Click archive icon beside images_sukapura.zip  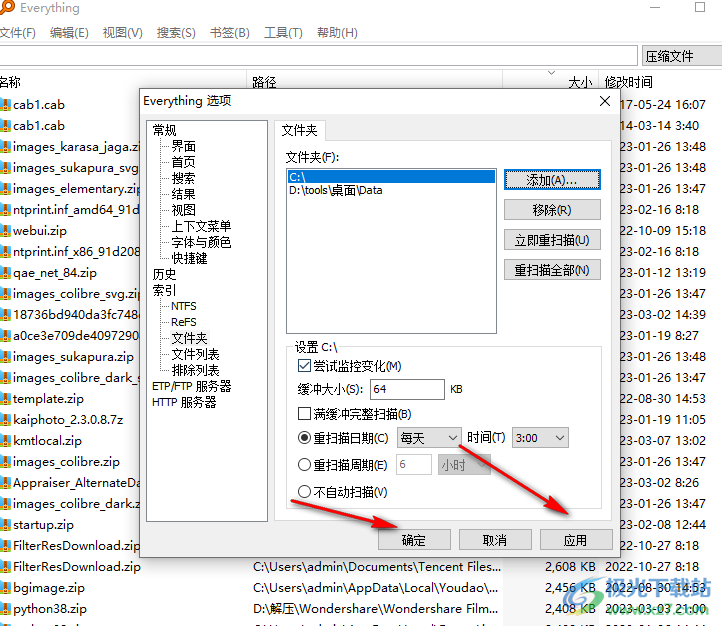click(5, 357)
